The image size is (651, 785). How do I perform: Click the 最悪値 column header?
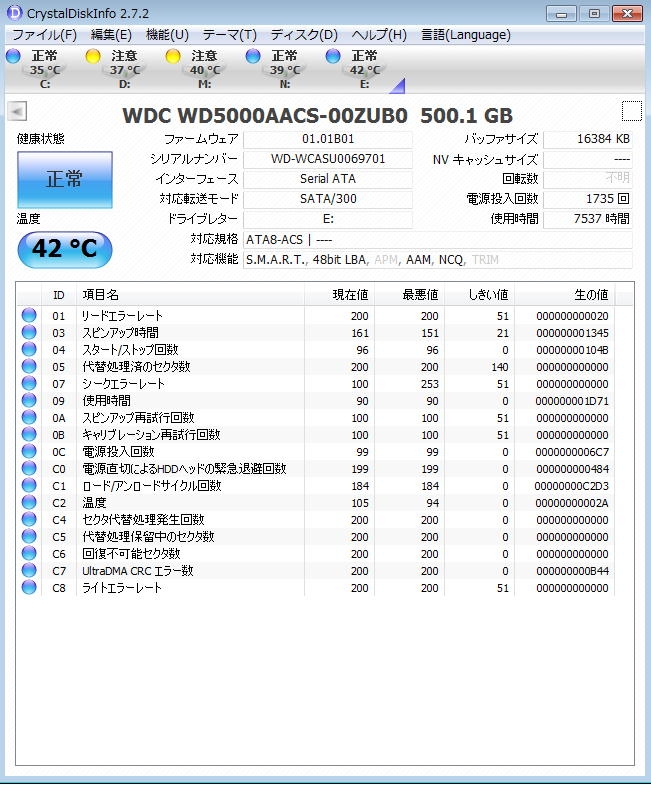[409, 295]
